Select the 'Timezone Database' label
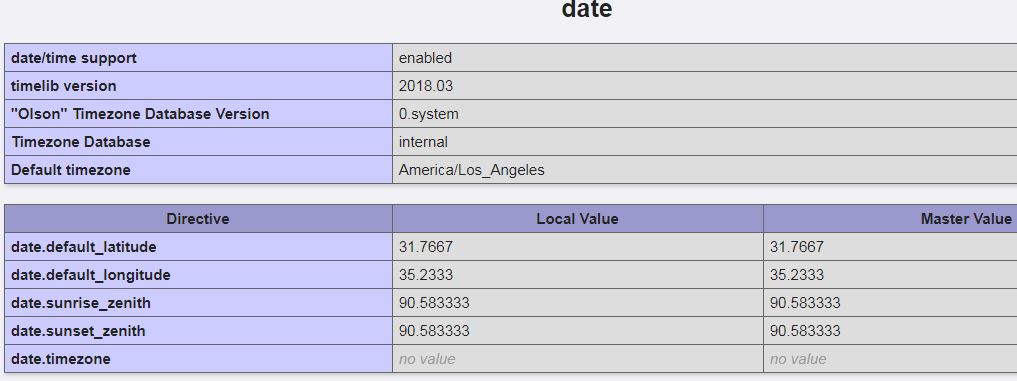 [x=80, y=141]
